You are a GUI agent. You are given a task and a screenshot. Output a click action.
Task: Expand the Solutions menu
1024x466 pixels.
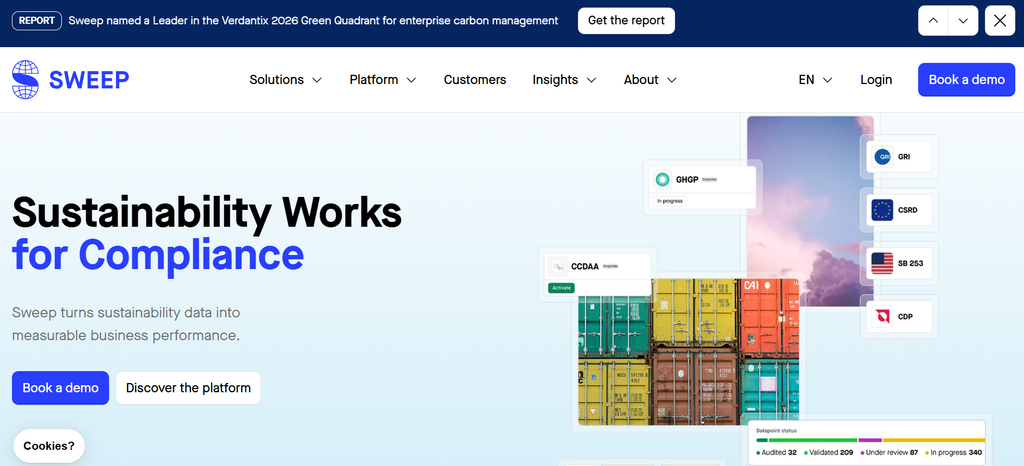[x=285, y=80]
